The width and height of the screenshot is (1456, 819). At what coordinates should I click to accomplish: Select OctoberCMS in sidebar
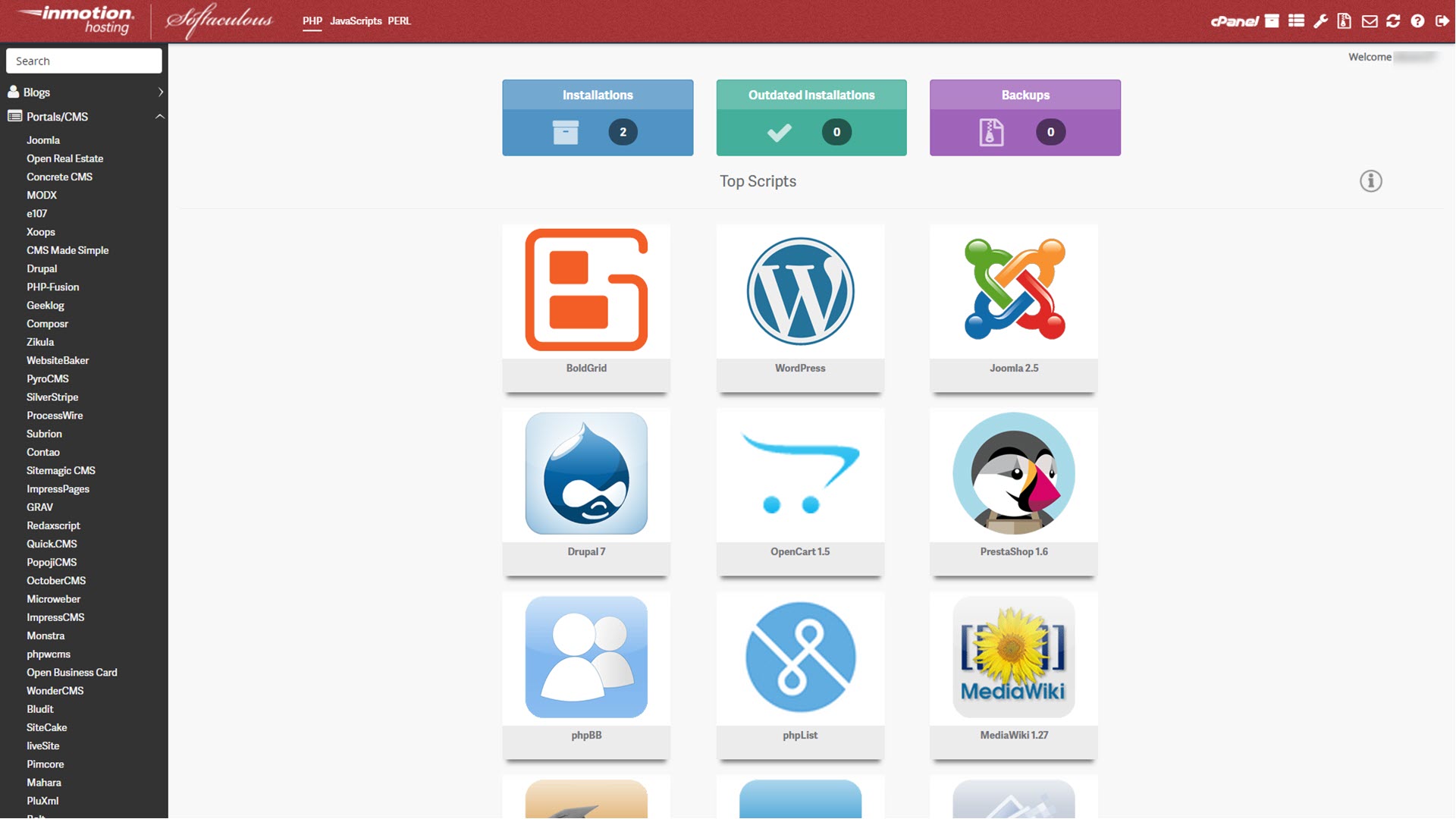tap(56, 581)
